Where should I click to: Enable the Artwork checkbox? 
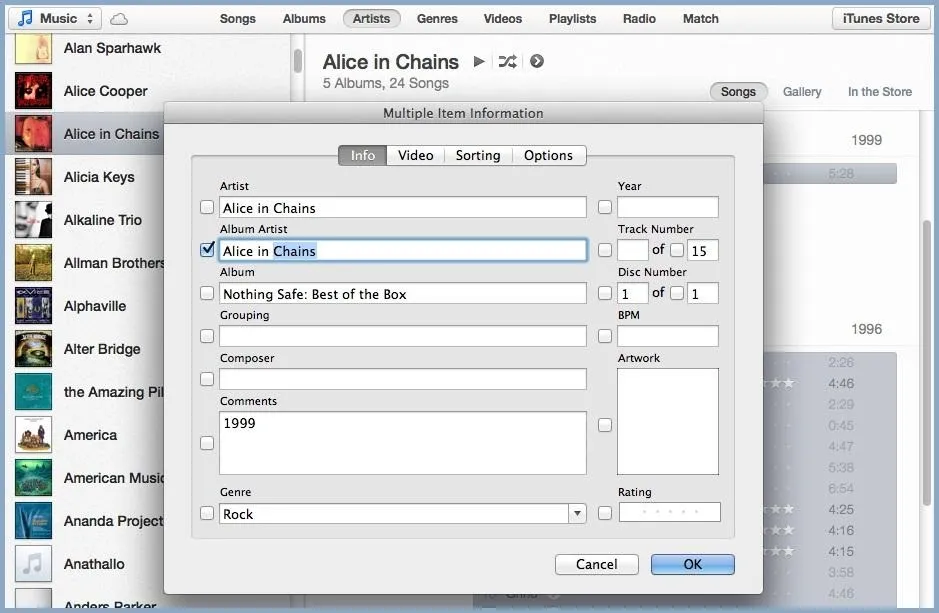605,425
